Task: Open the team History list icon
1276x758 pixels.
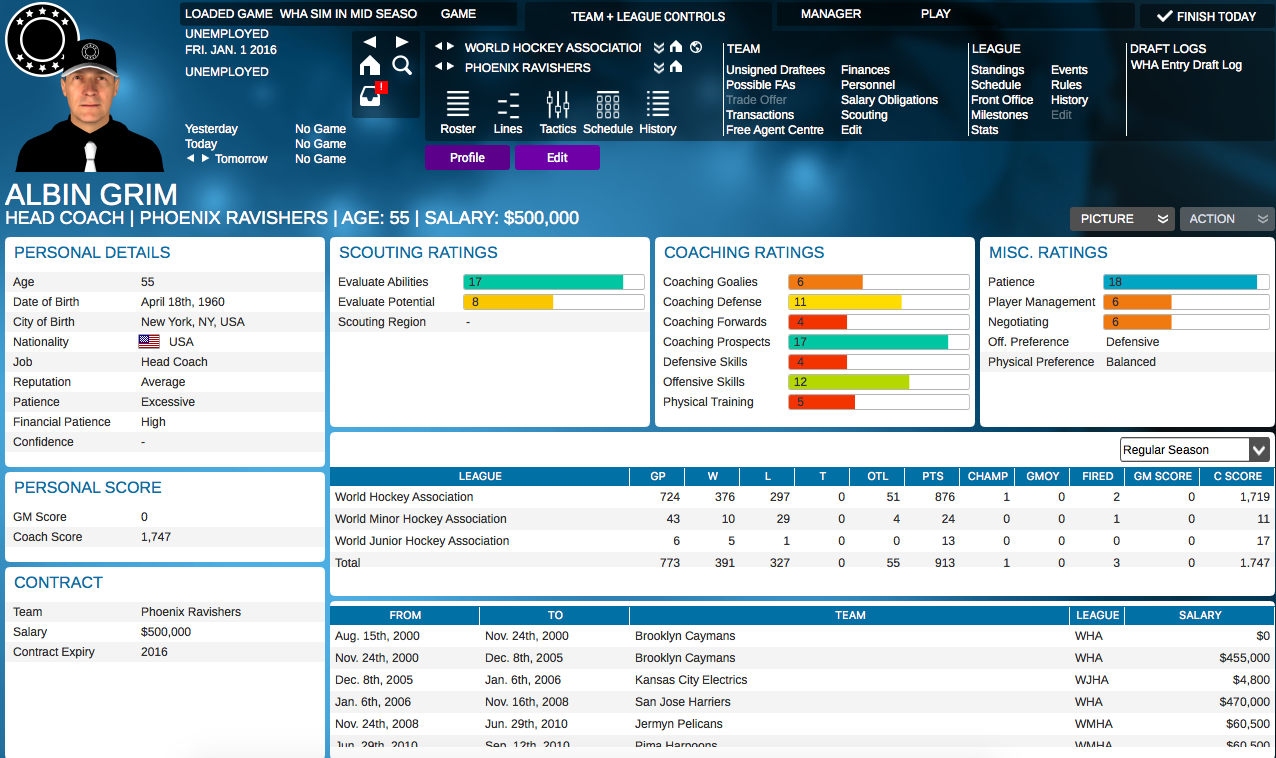Action: click(658, 104)
